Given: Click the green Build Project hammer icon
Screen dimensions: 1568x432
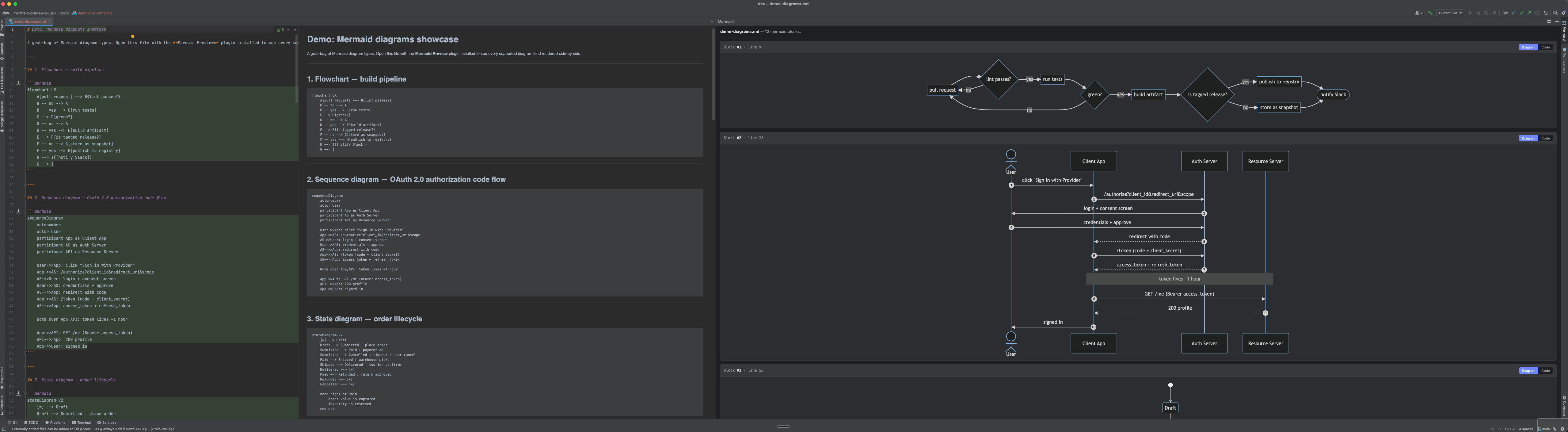Looking at the screenshot, I should pos(1430,13).
